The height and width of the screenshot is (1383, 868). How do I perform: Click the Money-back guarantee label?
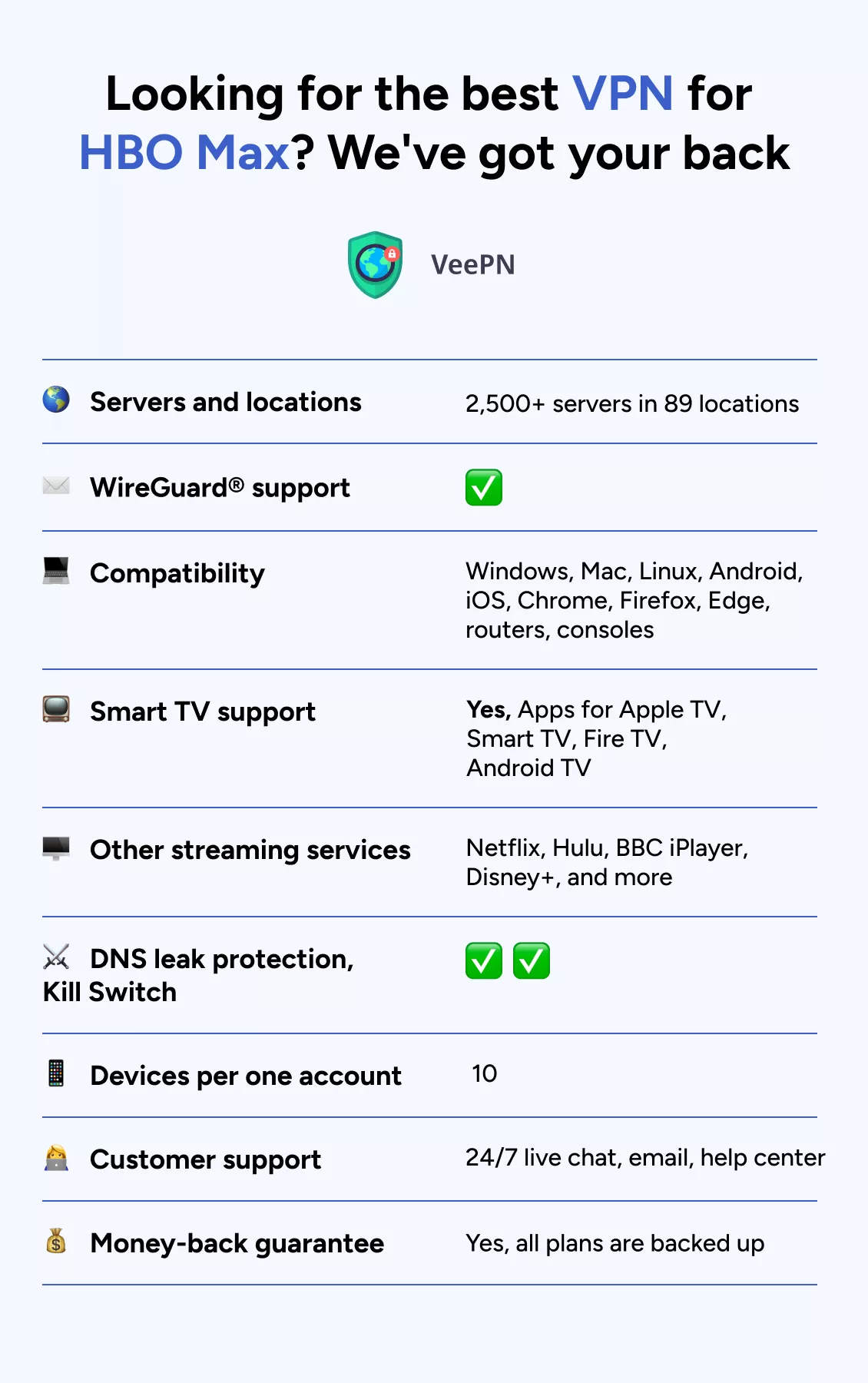pyautogui.click(x=237, y=1243)
